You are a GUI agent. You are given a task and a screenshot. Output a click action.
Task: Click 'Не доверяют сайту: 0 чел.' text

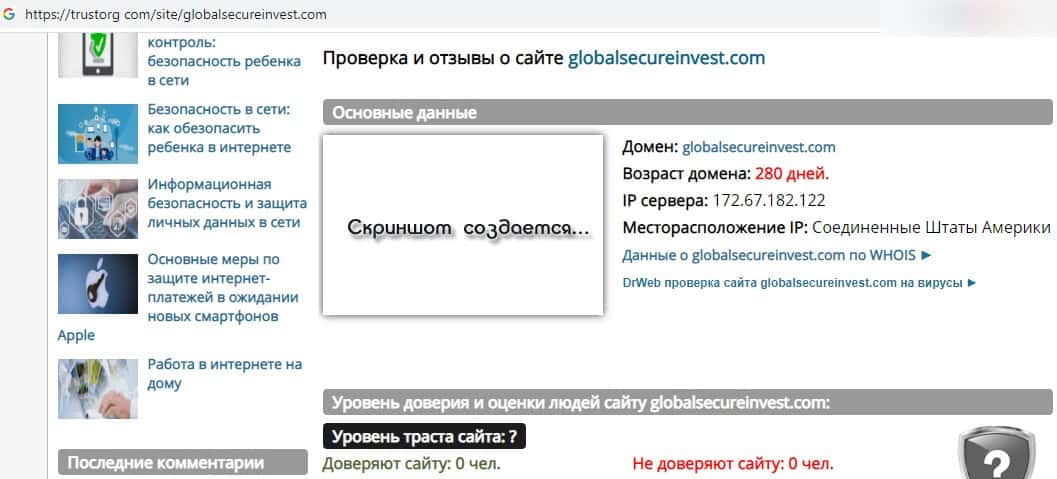click(x=733, y=464)
